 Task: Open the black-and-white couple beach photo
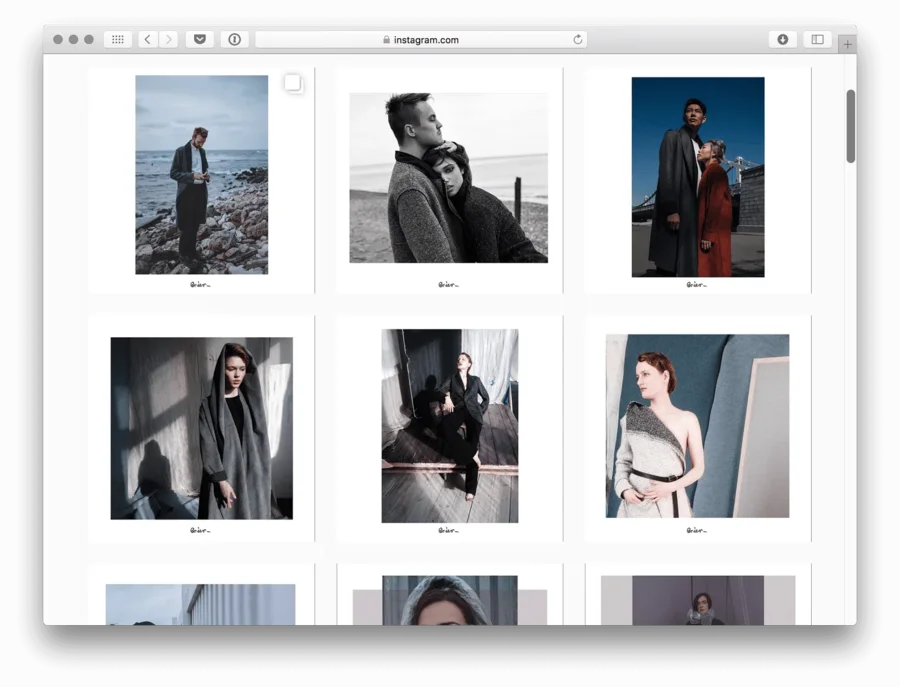(x=448, y=178)
